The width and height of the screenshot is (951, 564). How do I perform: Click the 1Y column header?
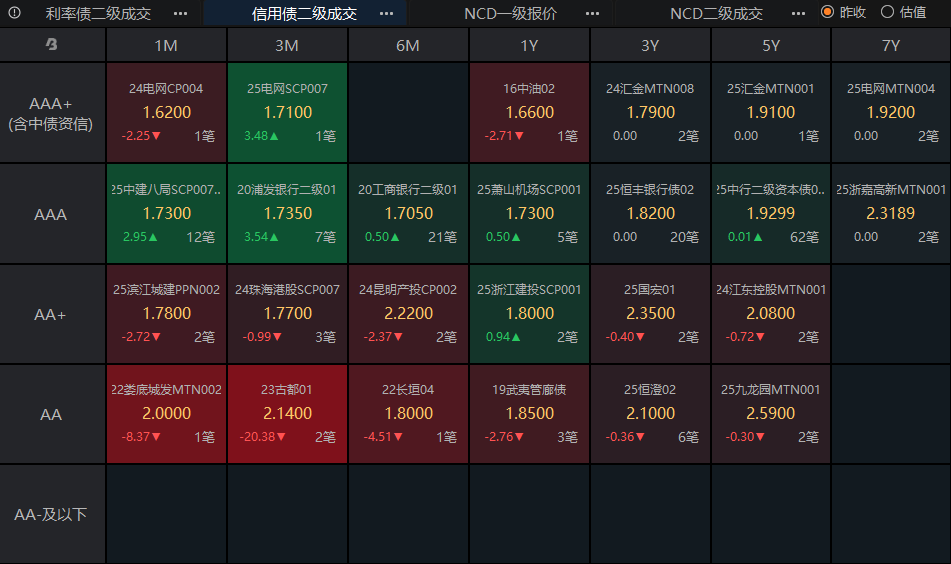[x=529, y=45]
